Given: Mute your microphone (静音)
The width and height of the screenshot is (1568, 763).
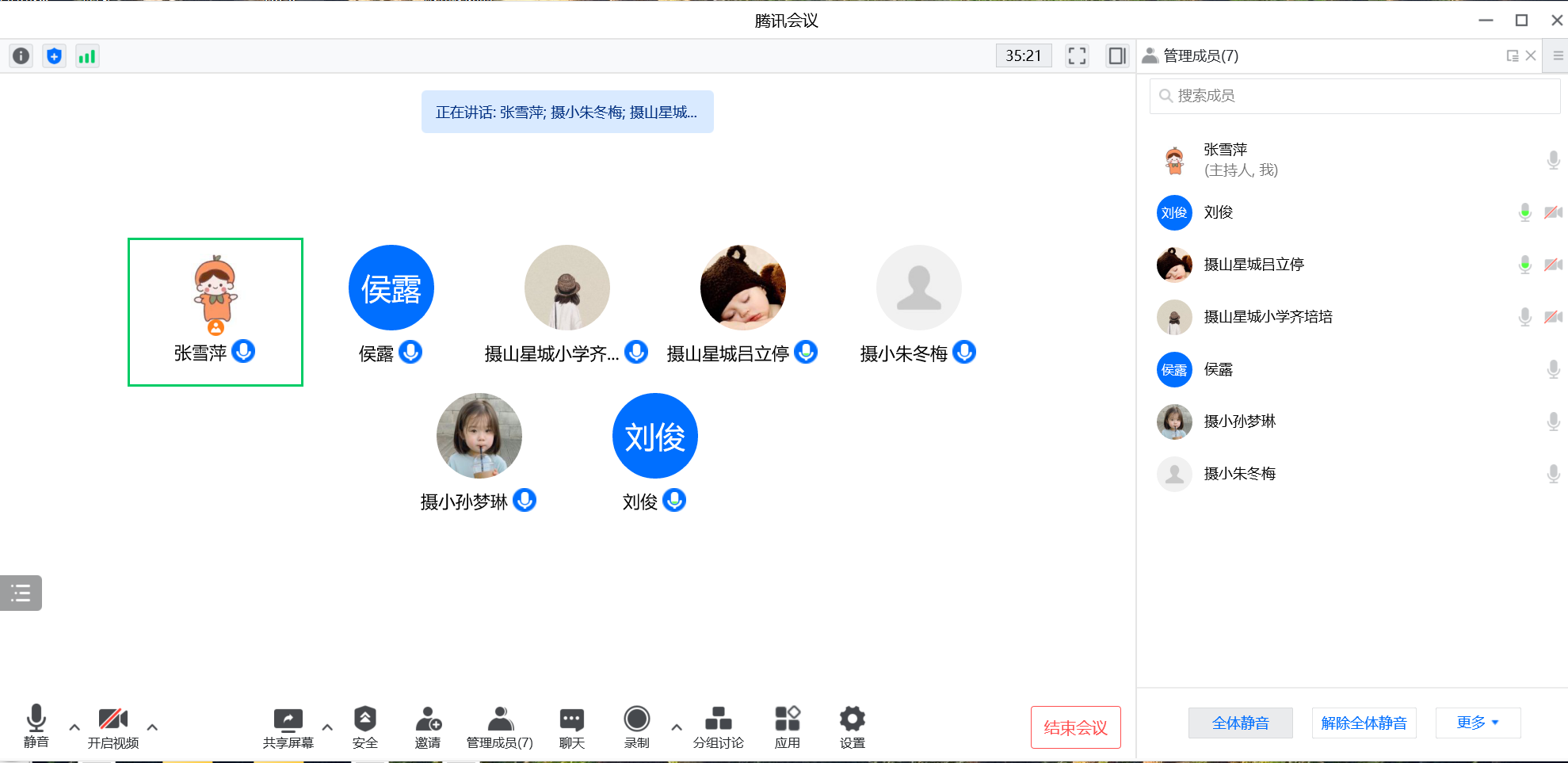Looking at the screenshot, I should click(x=36, y=725).
